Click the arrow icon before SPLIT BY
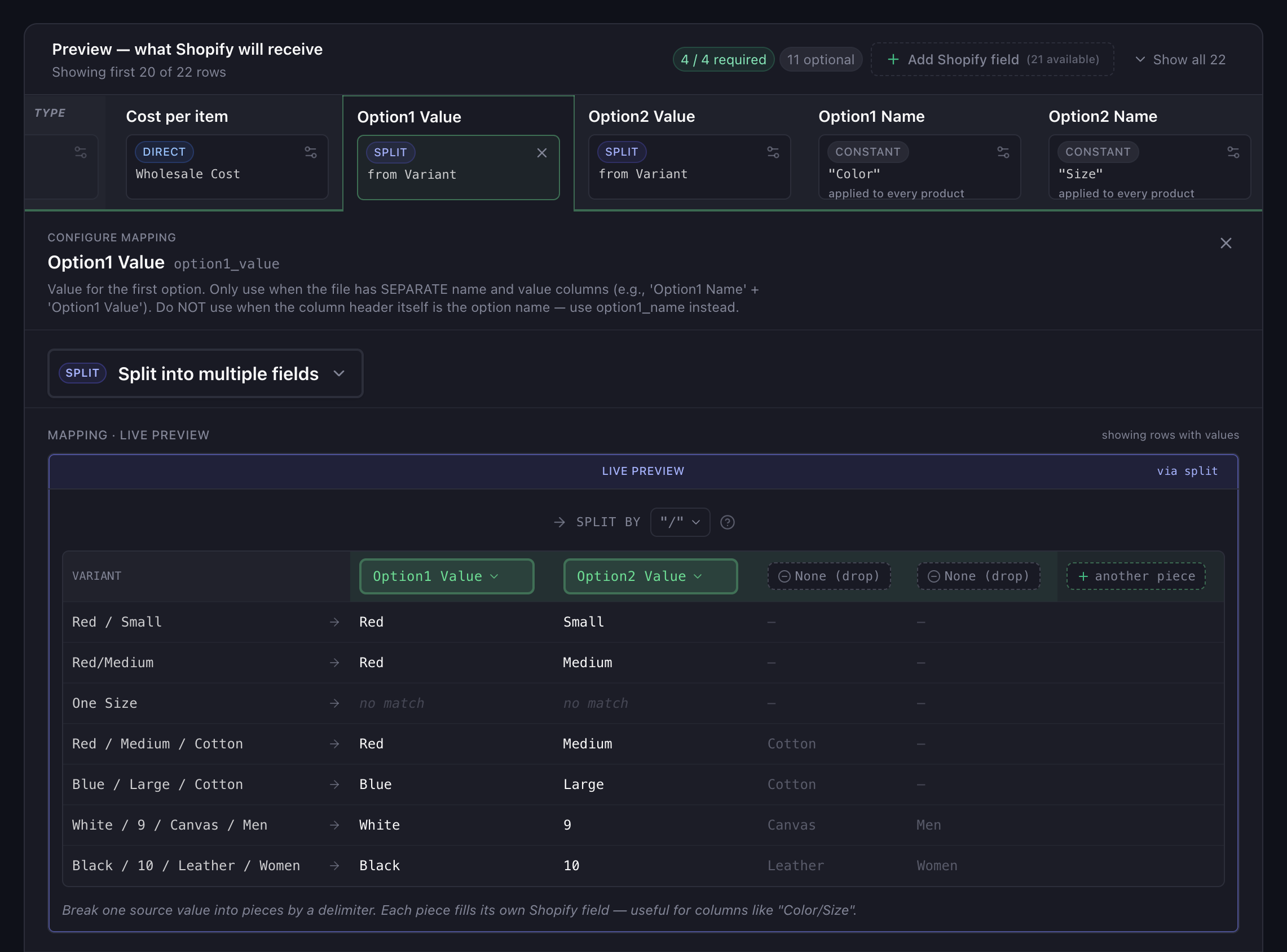 coord(559,522)
